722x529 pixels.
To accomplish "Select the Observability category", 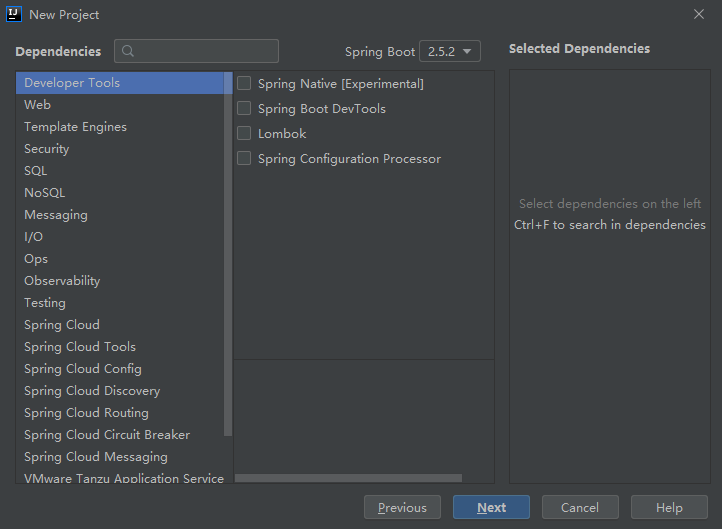I will 120,281.
